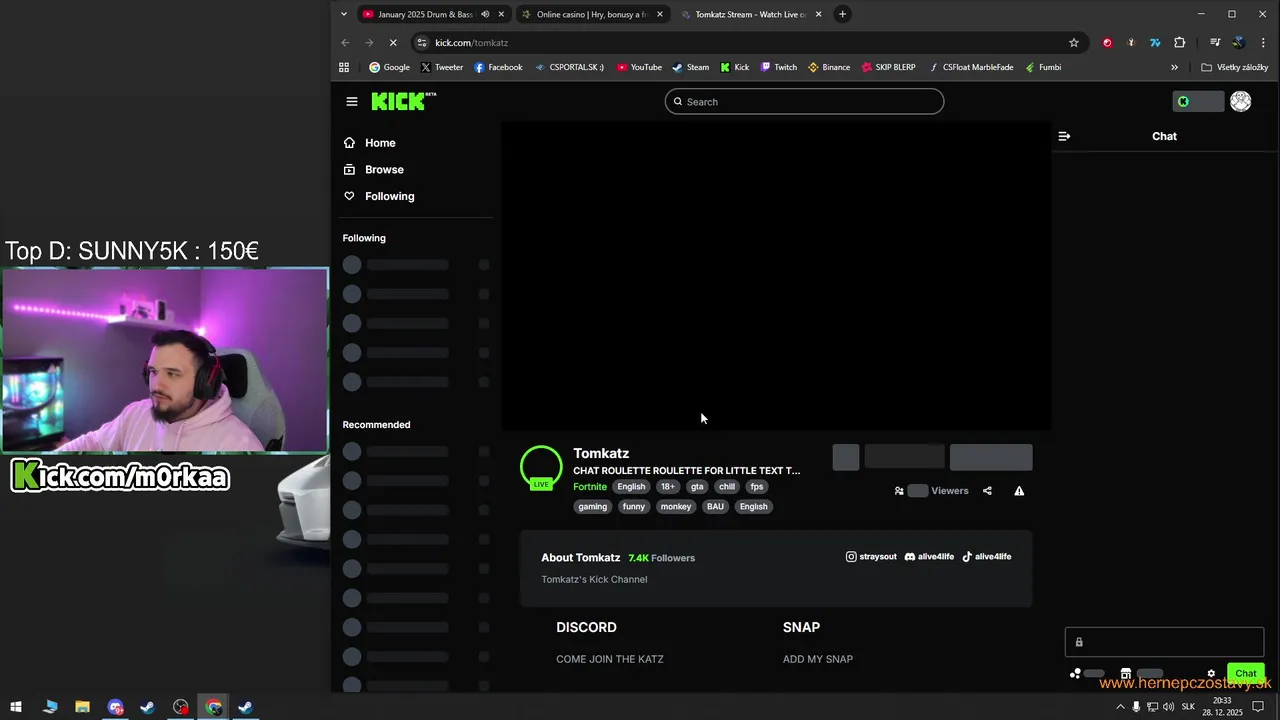Open the Google bookmark
1280x720 pixels.
(x=390, y=67)
